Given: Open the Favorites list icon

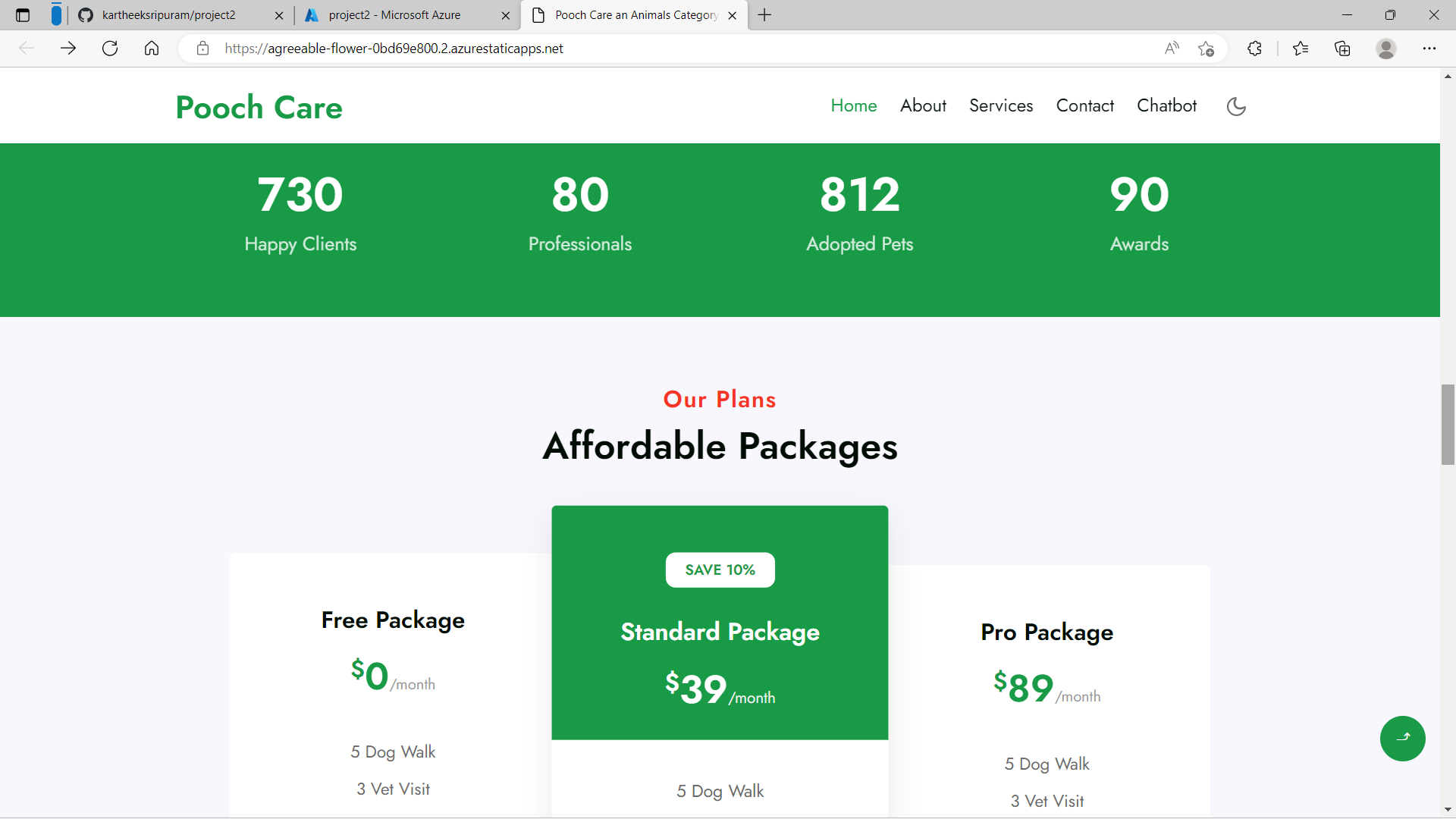Looking at the screenshot, I should click(1301, 49).
